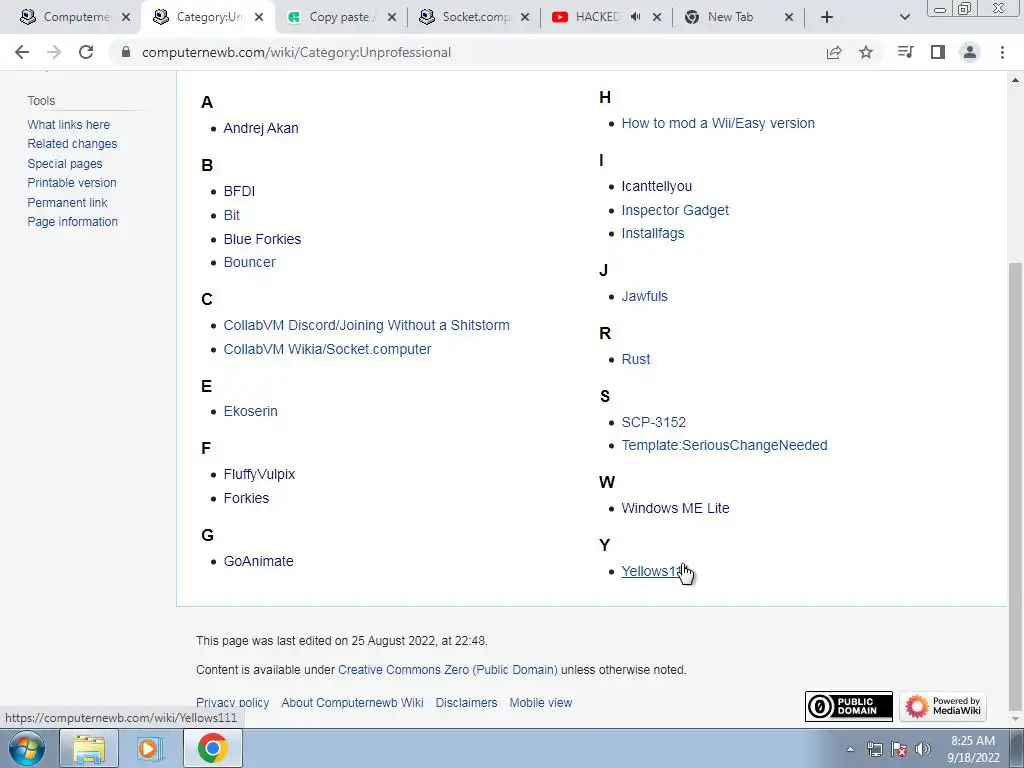Viewport: 1024px width, 768px height.
Task: Open the GoAnimate page
Action: [258, 561]
